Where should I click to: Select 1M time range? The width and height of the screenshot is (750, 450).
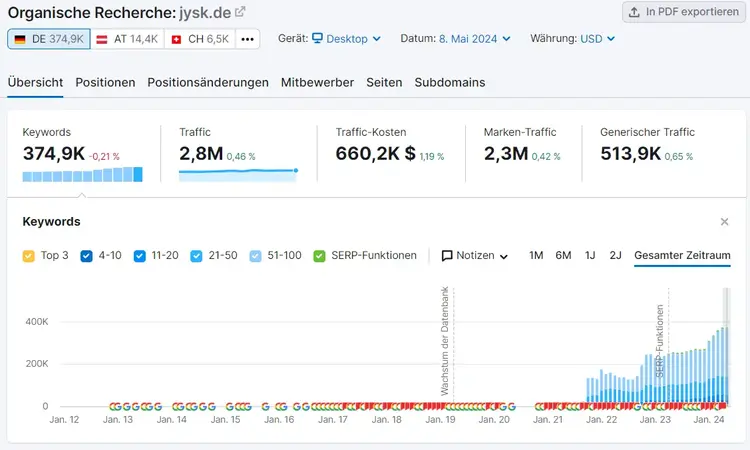point(536,255)
